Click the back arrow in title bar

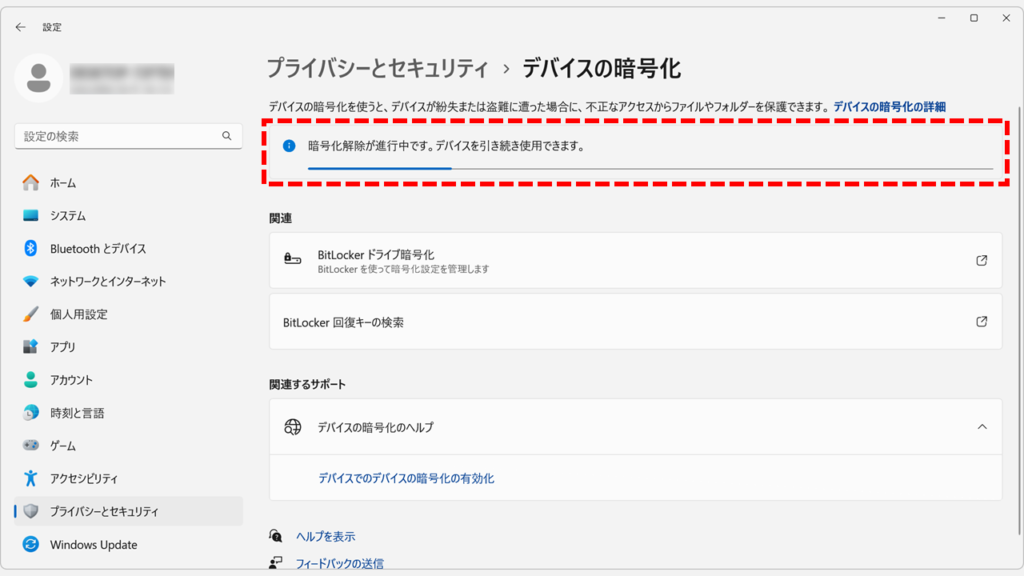20,27
